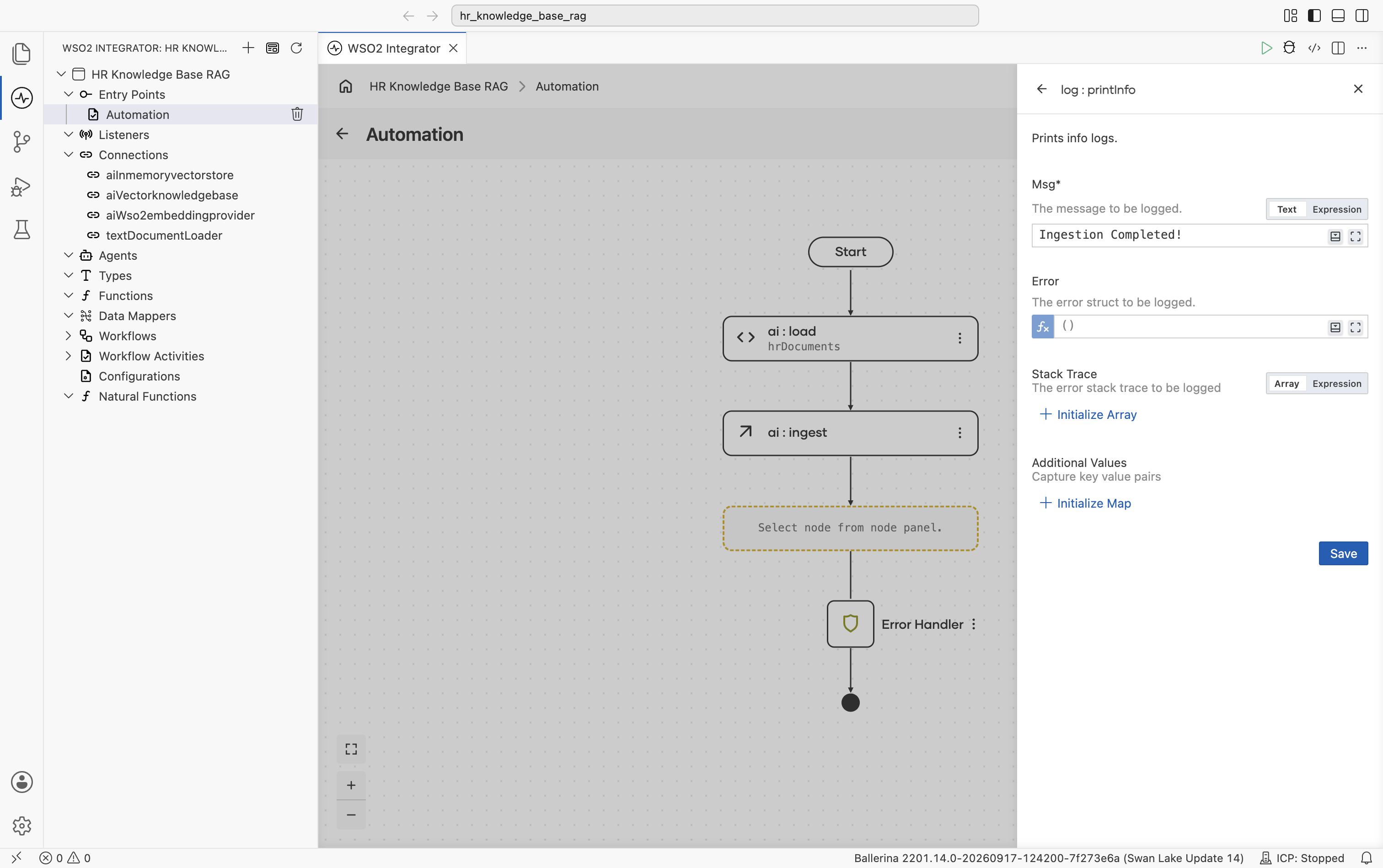
Task: Switch Stack Trace to Array mode
Action: (1287, 384)
